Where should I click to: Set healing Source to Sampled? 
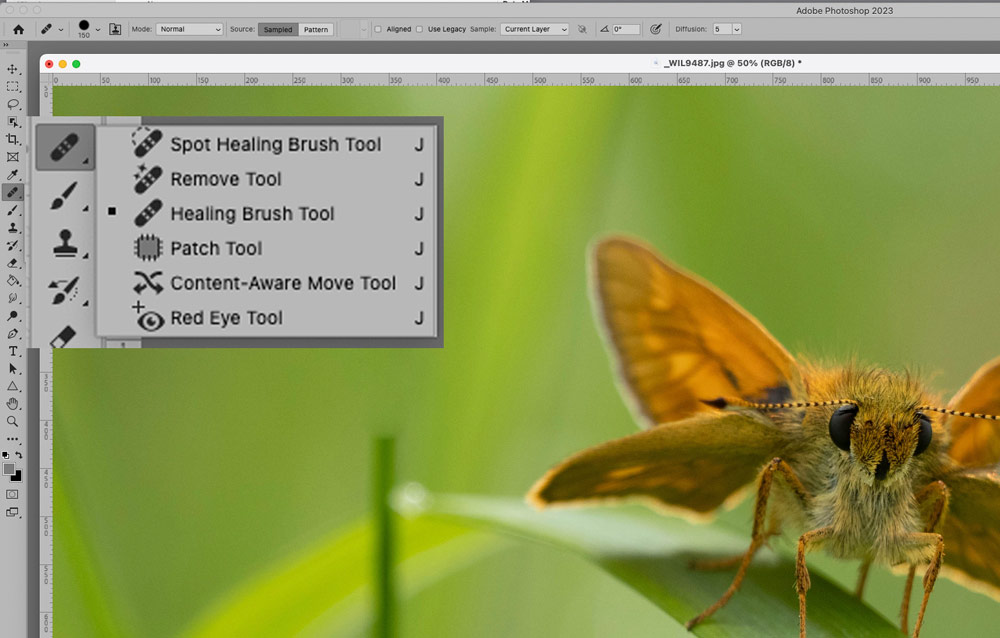point(278,29)
